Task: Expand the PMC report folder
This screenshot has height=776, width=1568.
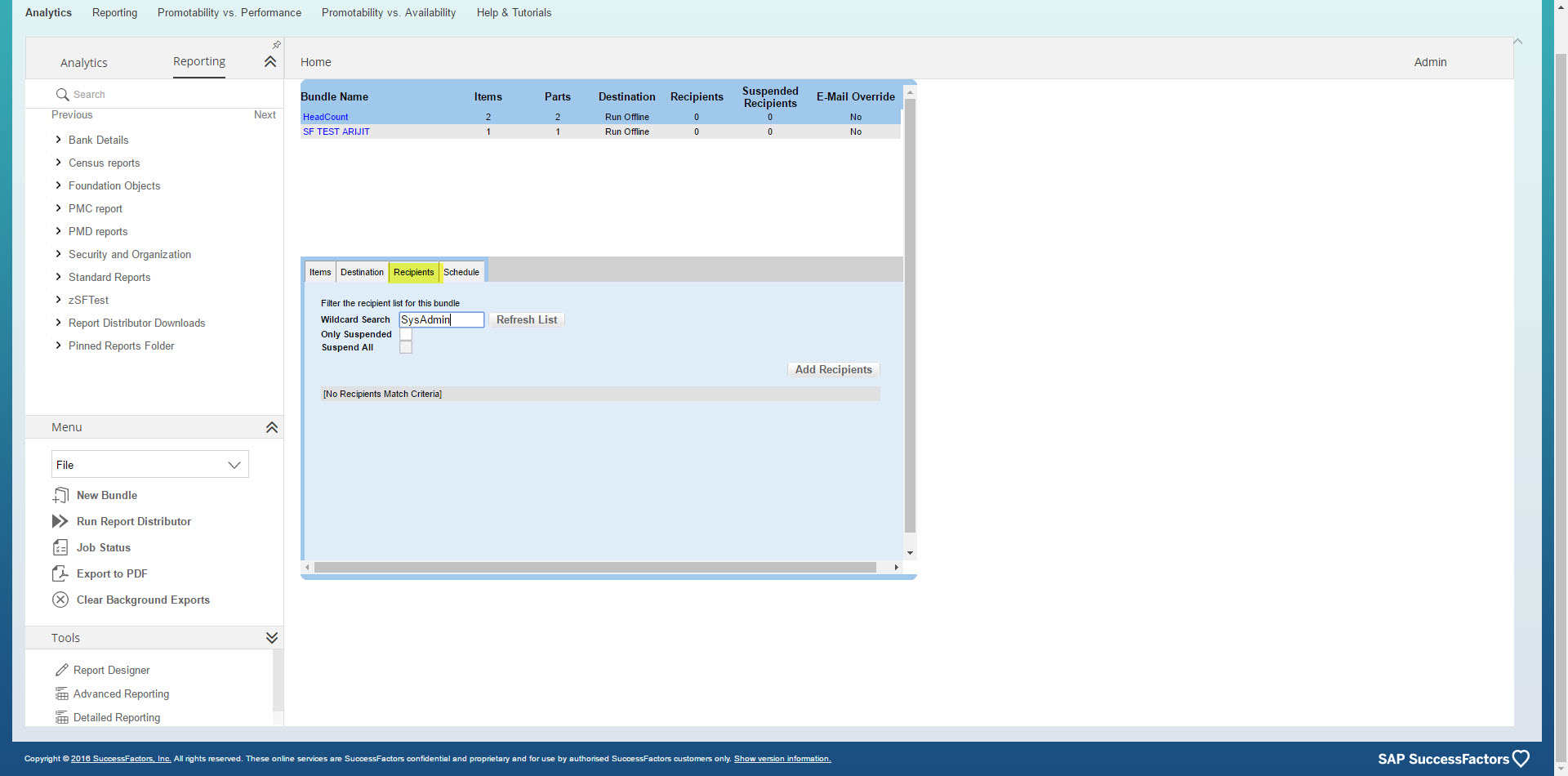Action: (x=58, y=208)
